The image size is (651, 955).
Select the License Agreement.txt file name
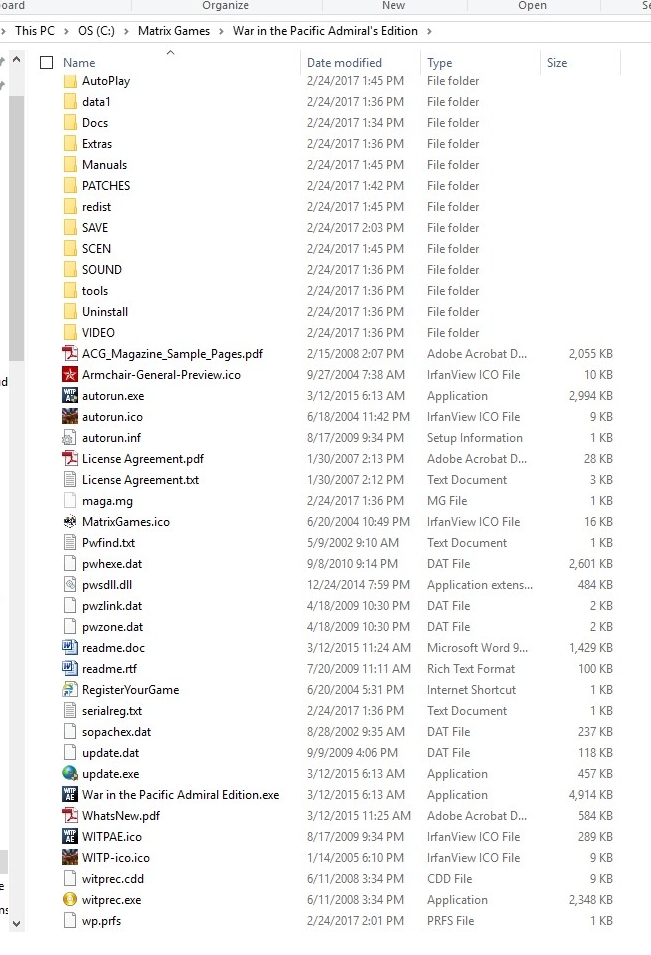(141, 480)
